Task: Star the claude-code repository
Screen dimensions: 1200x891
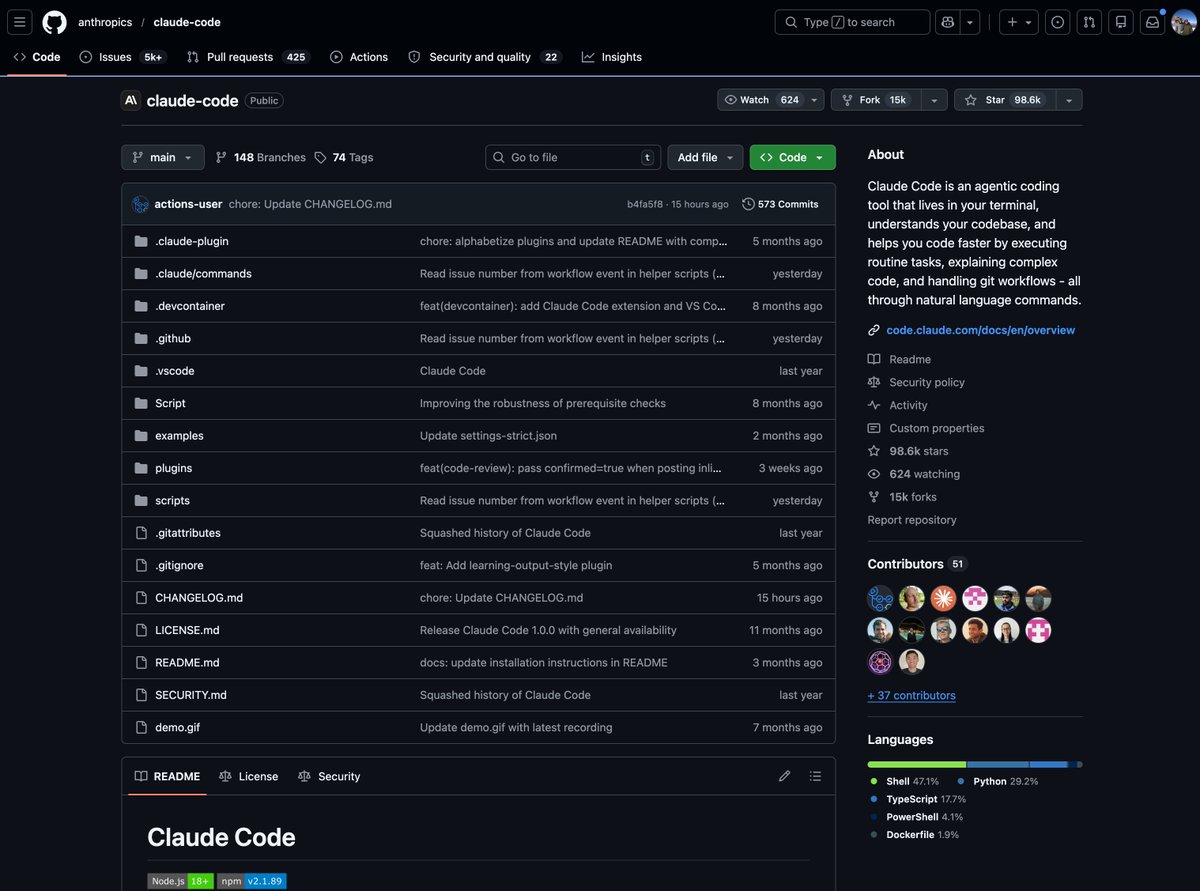Action: click(x=1005, y=100)
